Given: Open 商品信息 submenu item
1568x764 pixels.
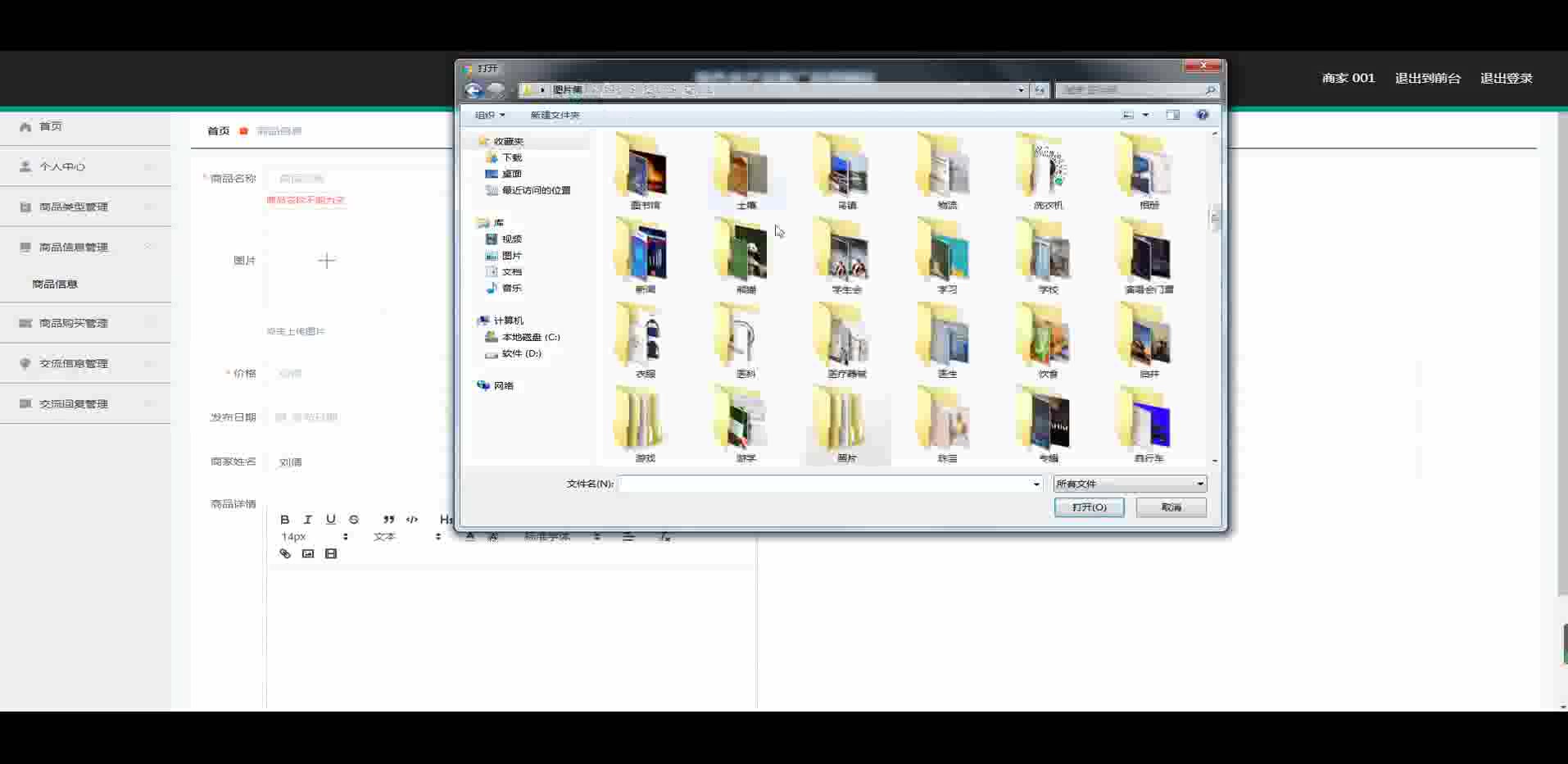Looking at the screenshot, I should pos(55,284).
